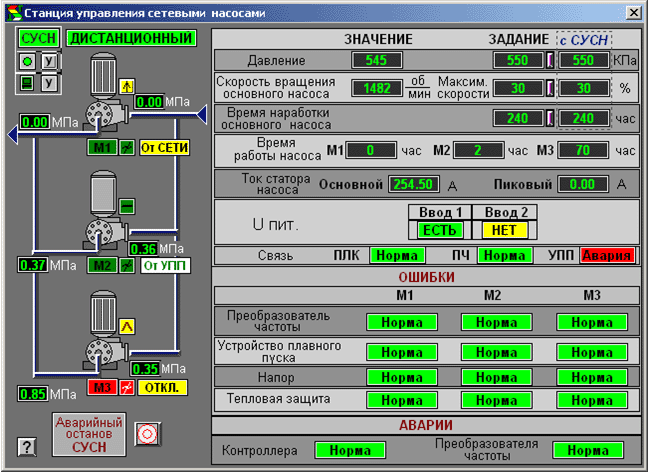Click the 240 value under с СУСН
650x473 pixels.
584,119
